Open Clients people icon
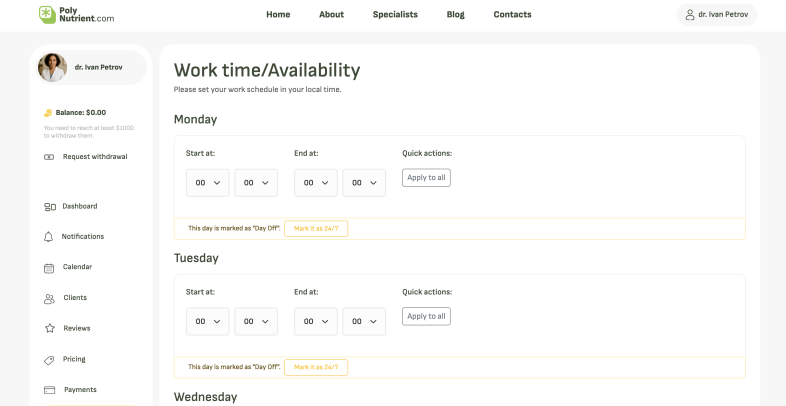Viewport: 786px width, 406px height. click(x=49, y=299)
